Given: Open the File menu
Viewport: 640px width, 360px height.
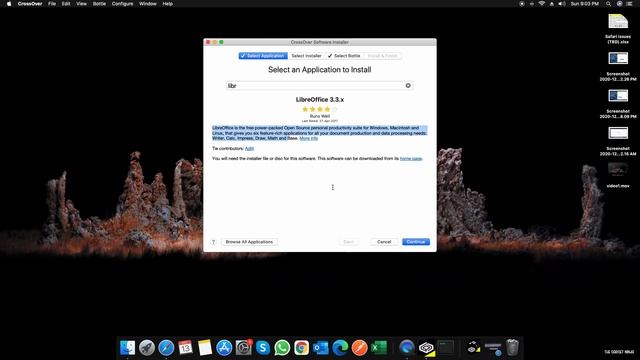Looking at the screenshot, I should [52, 4].
